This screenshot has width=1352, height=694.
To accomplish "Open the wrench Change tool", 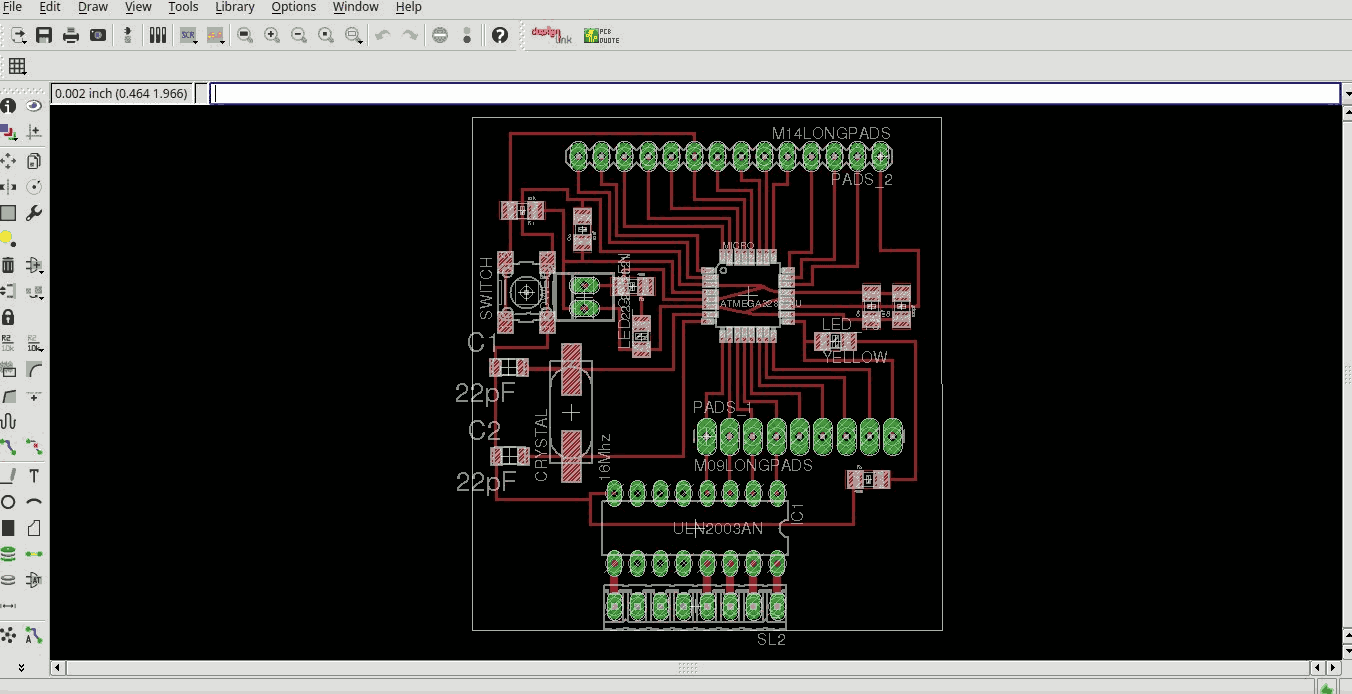I will click(34, 212).
